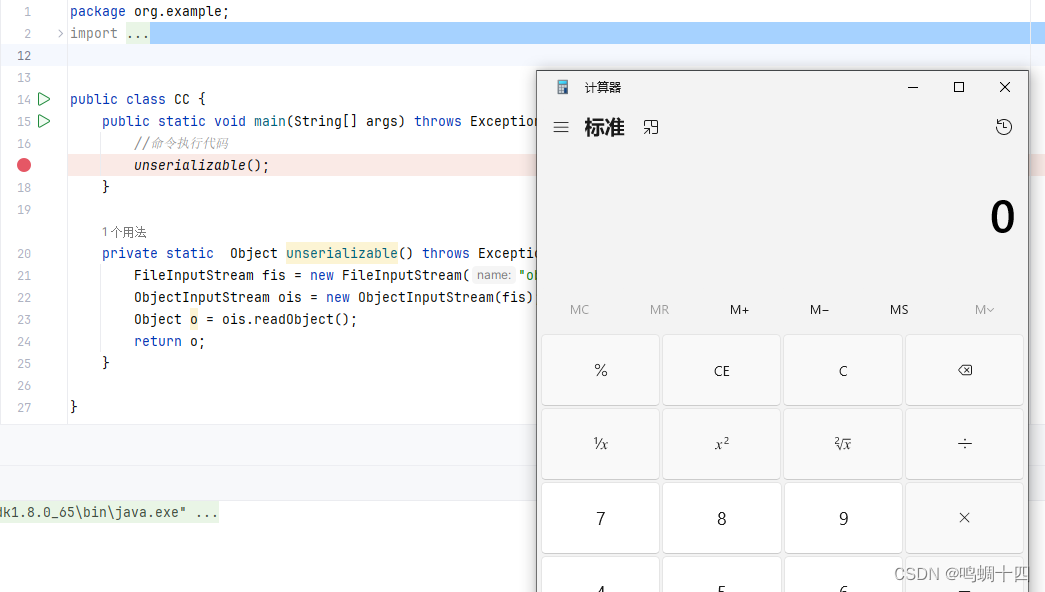Click the MC memory clear button

tap(579, 309)
